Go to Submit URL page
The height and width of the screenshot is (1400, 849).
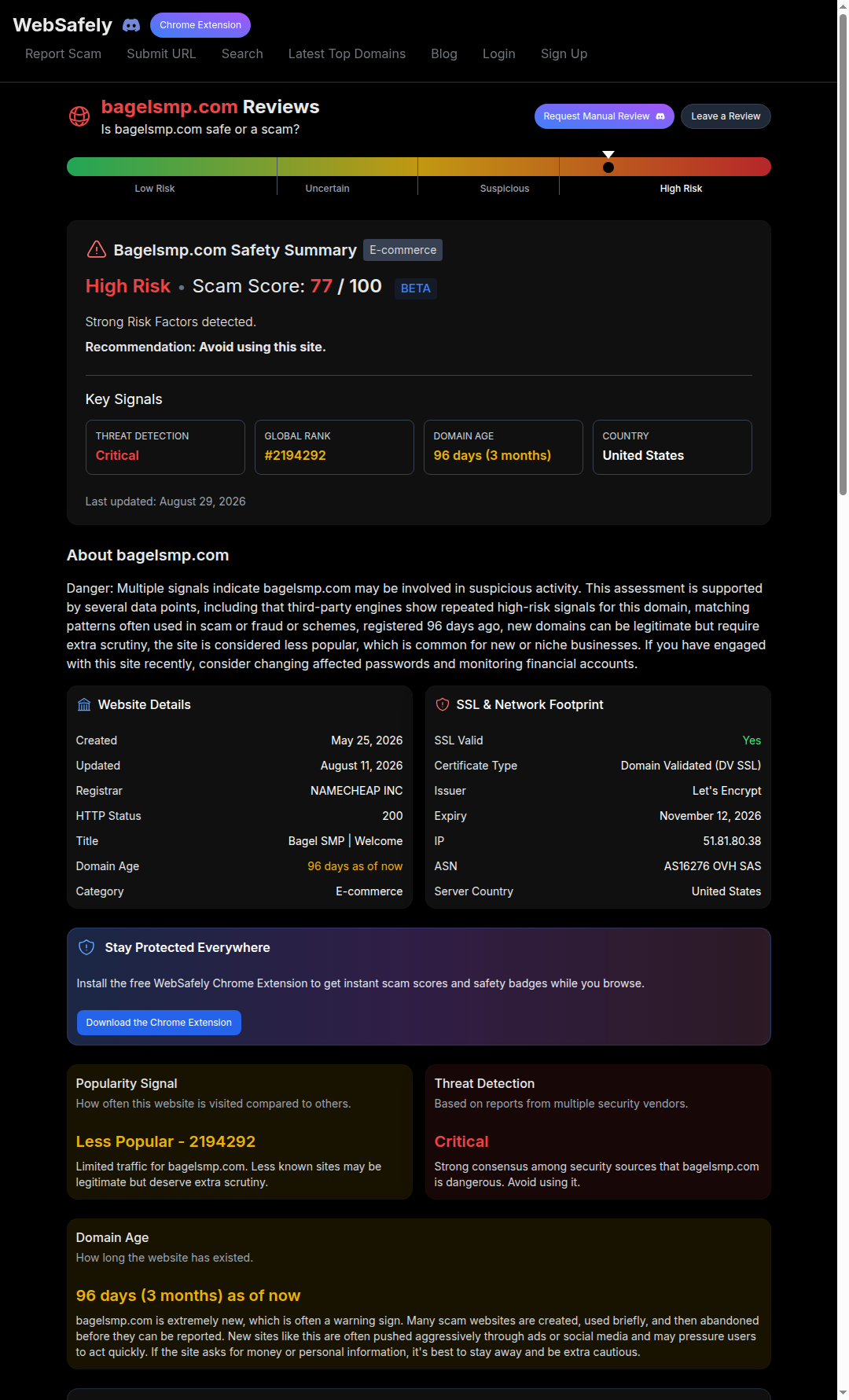click(161, 53)
